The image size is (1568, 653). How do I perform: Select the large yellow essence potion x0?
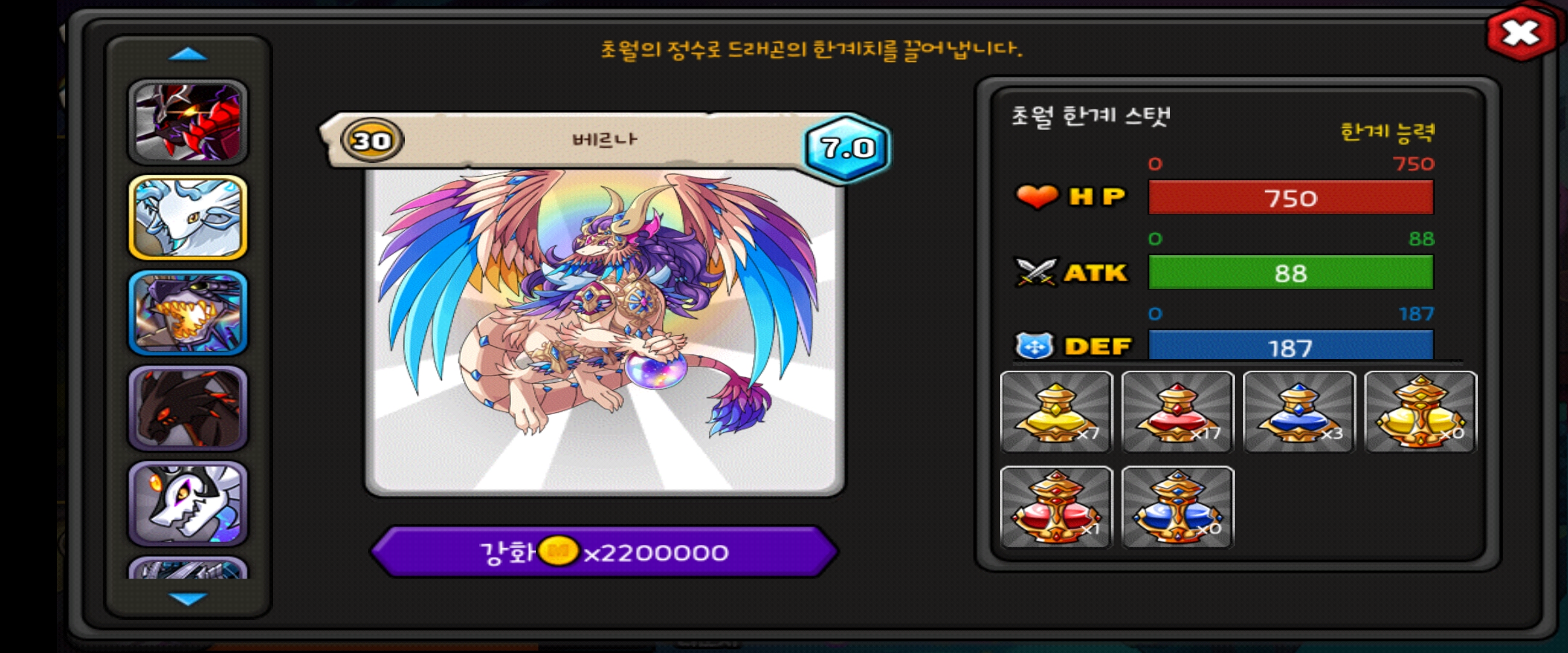(x=1421, y=412)
